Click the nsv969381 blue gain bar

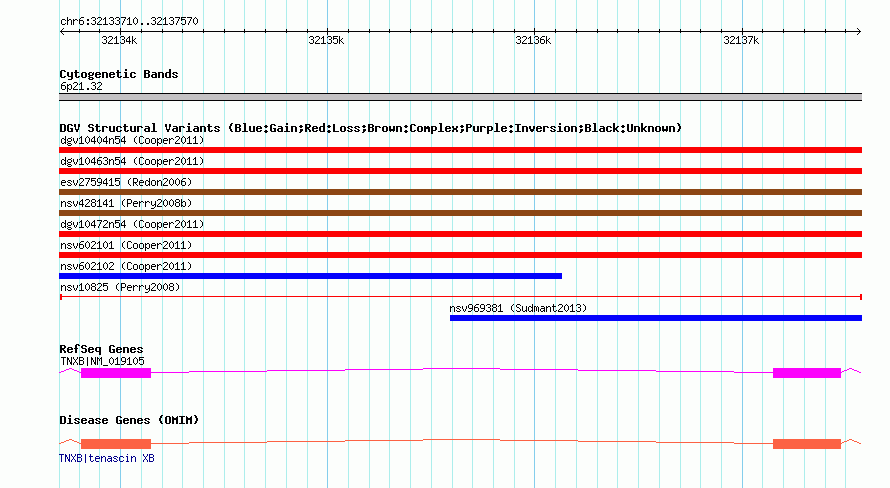(656, 318)
